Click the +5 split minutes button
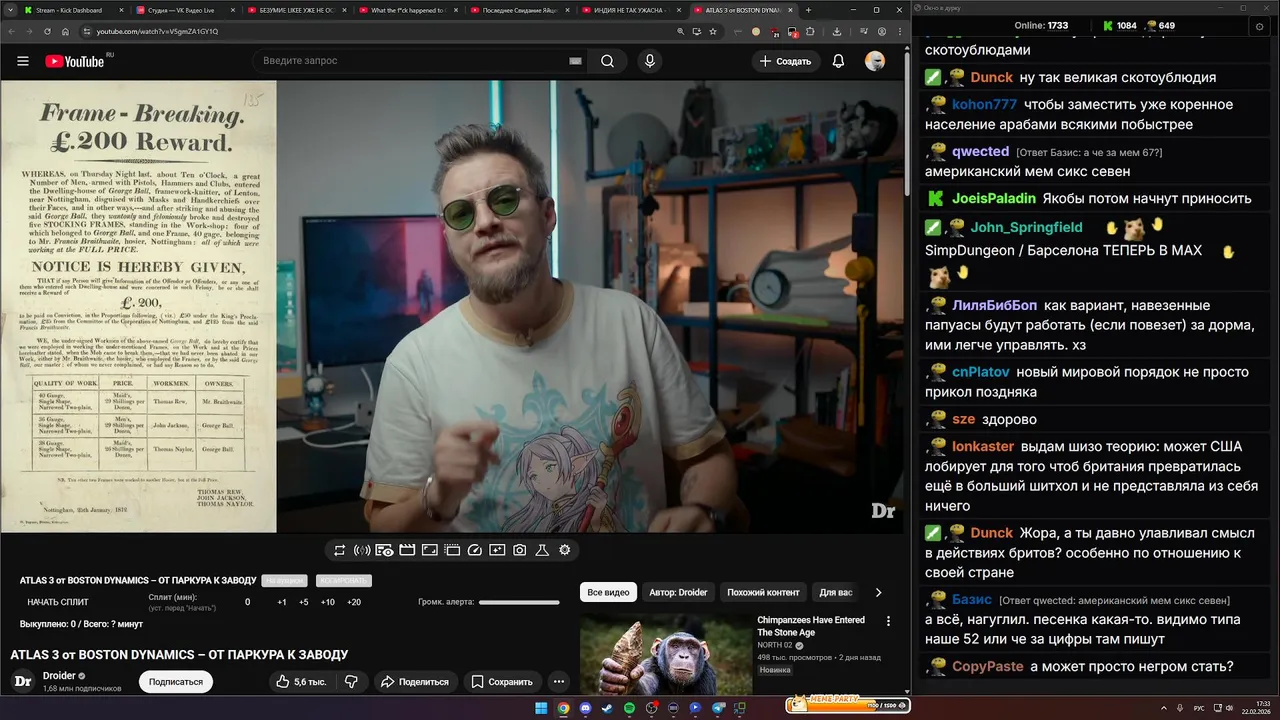This screenshot has width=1280, height=720. [x=304, y=602]
